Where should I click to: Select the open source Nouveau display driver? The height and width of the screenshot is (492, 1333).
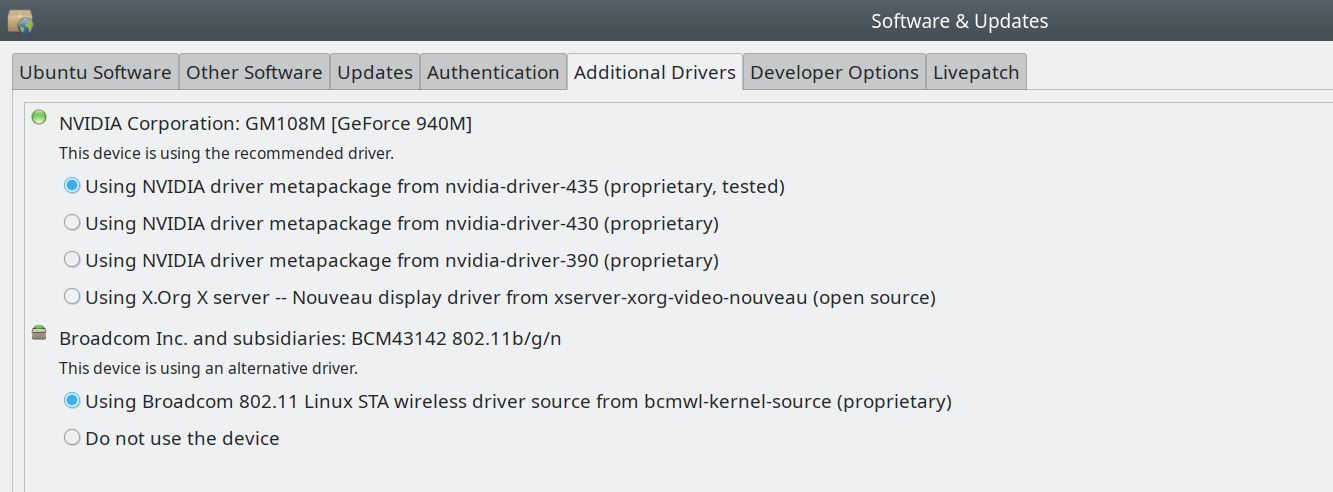point(72,297)
